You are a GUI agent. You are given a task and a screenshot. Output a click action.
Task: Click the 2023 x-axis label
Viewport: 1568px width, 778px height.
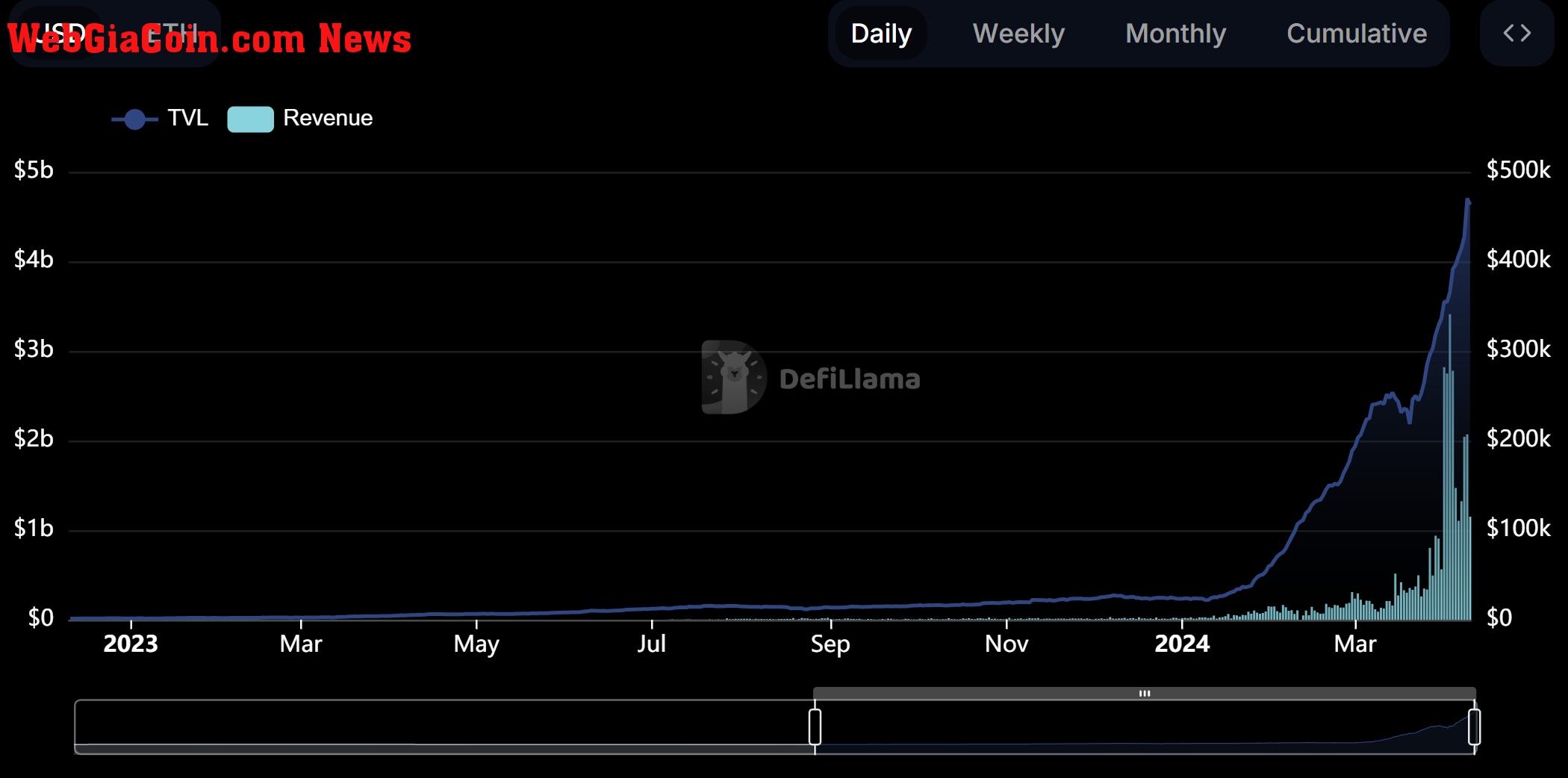(x=131, y=644)
